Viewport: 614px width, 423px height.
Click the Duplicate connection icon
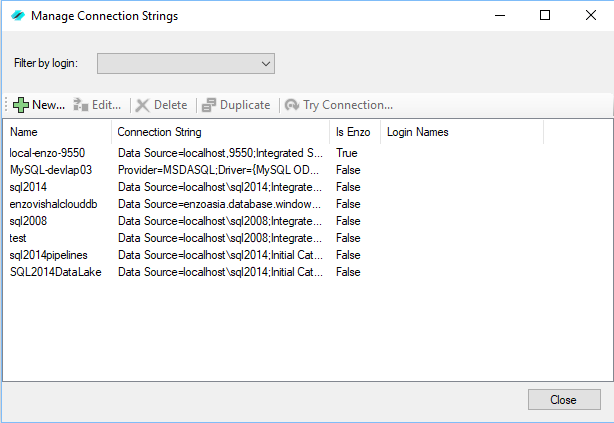pyautogui.click(x=209, y=105)
